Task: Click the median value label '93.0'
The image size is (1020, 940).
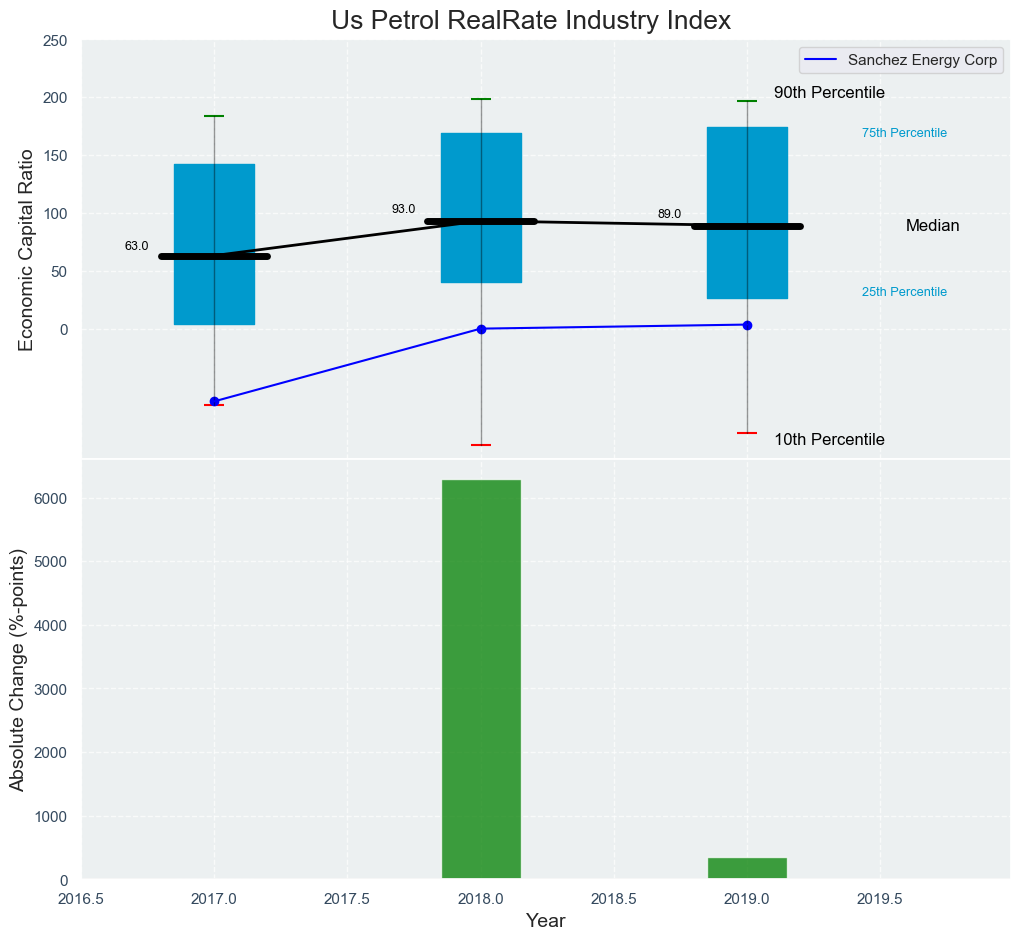Action: pyautogui.click(x=403, y=209)
